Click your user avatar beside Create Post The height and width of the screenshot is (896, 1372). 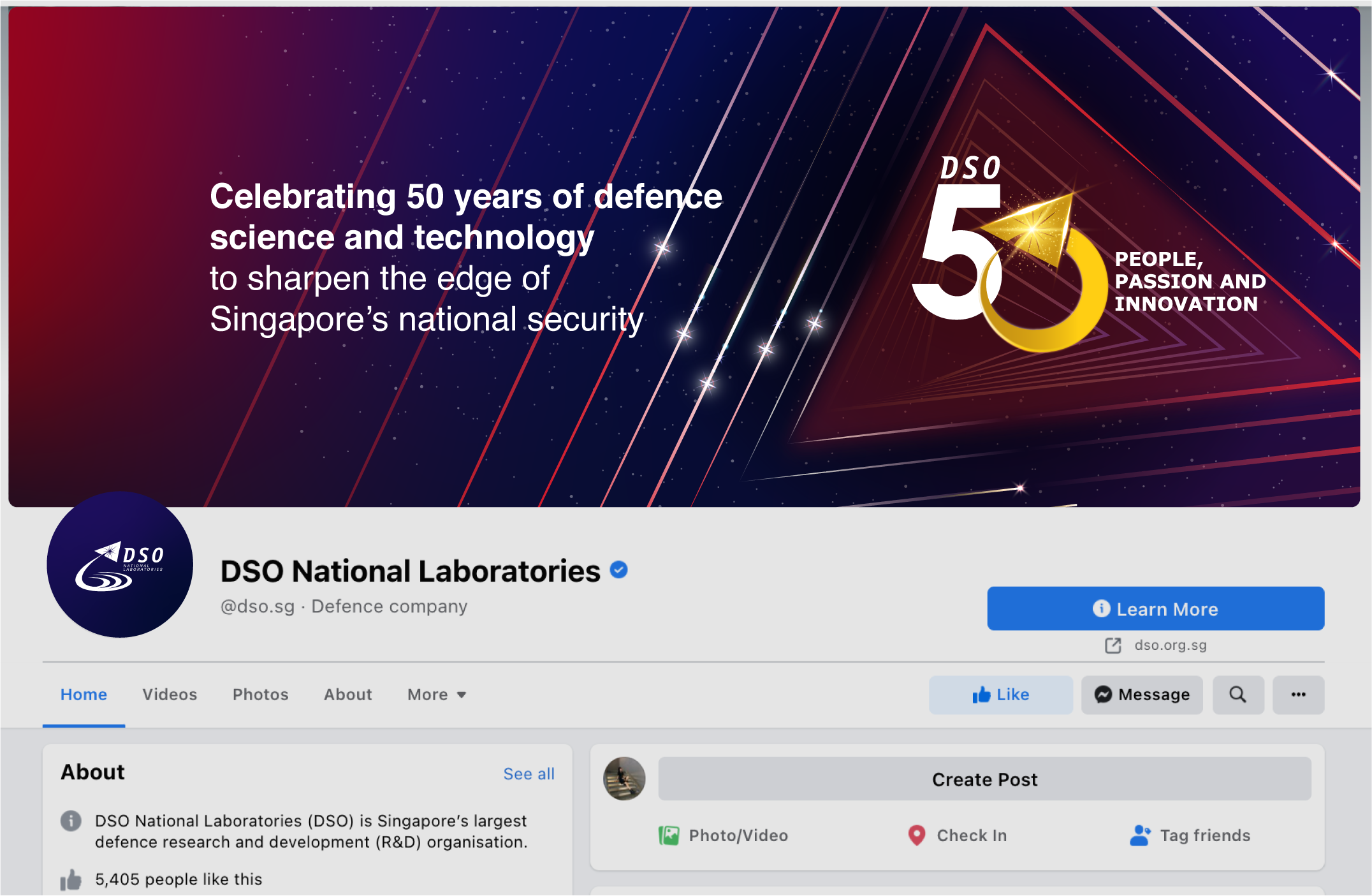pos(624,779)
